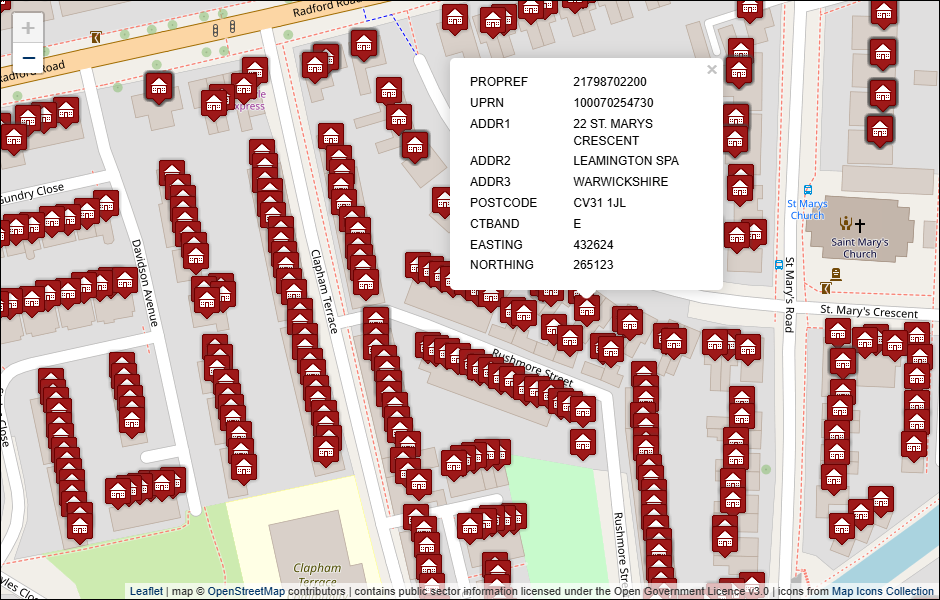Viewport: 940px width, 600px height.
Task: Click the Rushmore Street label
Action: (x=532, y=367)
